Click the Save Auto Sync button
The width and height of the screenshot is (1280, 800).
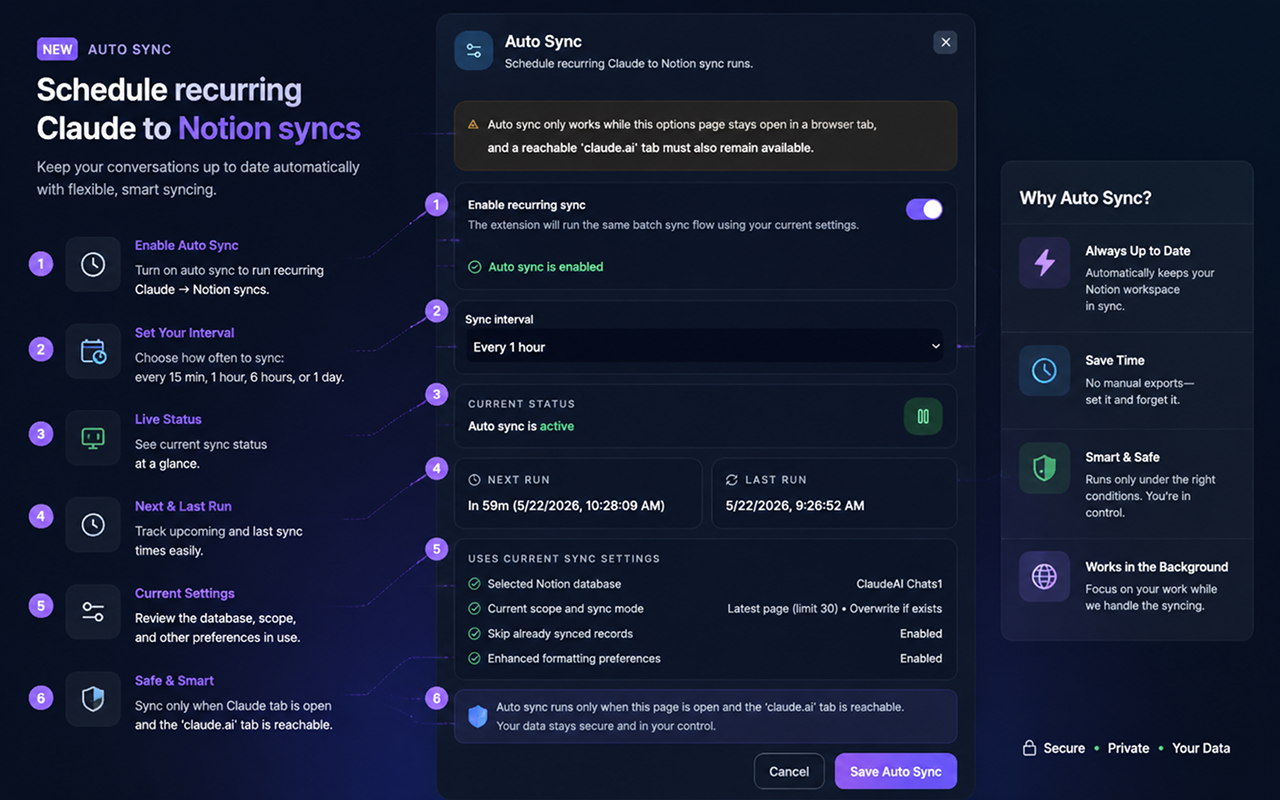tap(896, 771)
